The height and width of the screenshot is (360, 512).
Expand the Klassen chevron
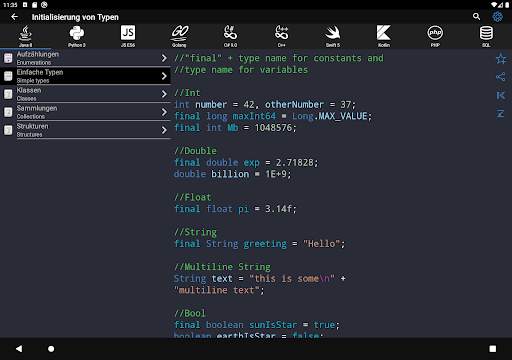pyautogui.click(x=164, y=94)
